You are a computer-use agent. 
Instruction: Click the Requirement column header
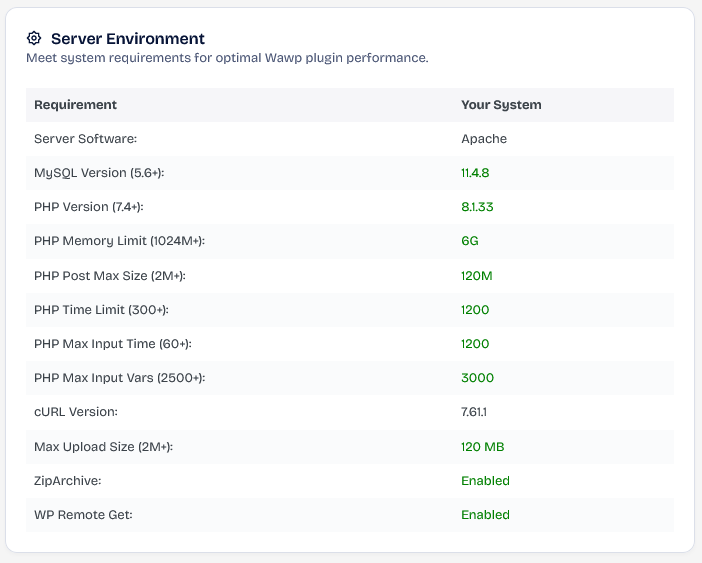coord(75,105)
